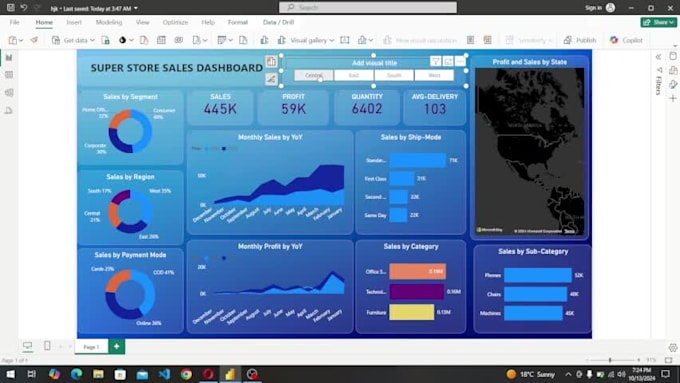The height and width of the screenshot is (383, 680).
Task: Click Focus mode icon on selected visual
Action: point(448,62)
